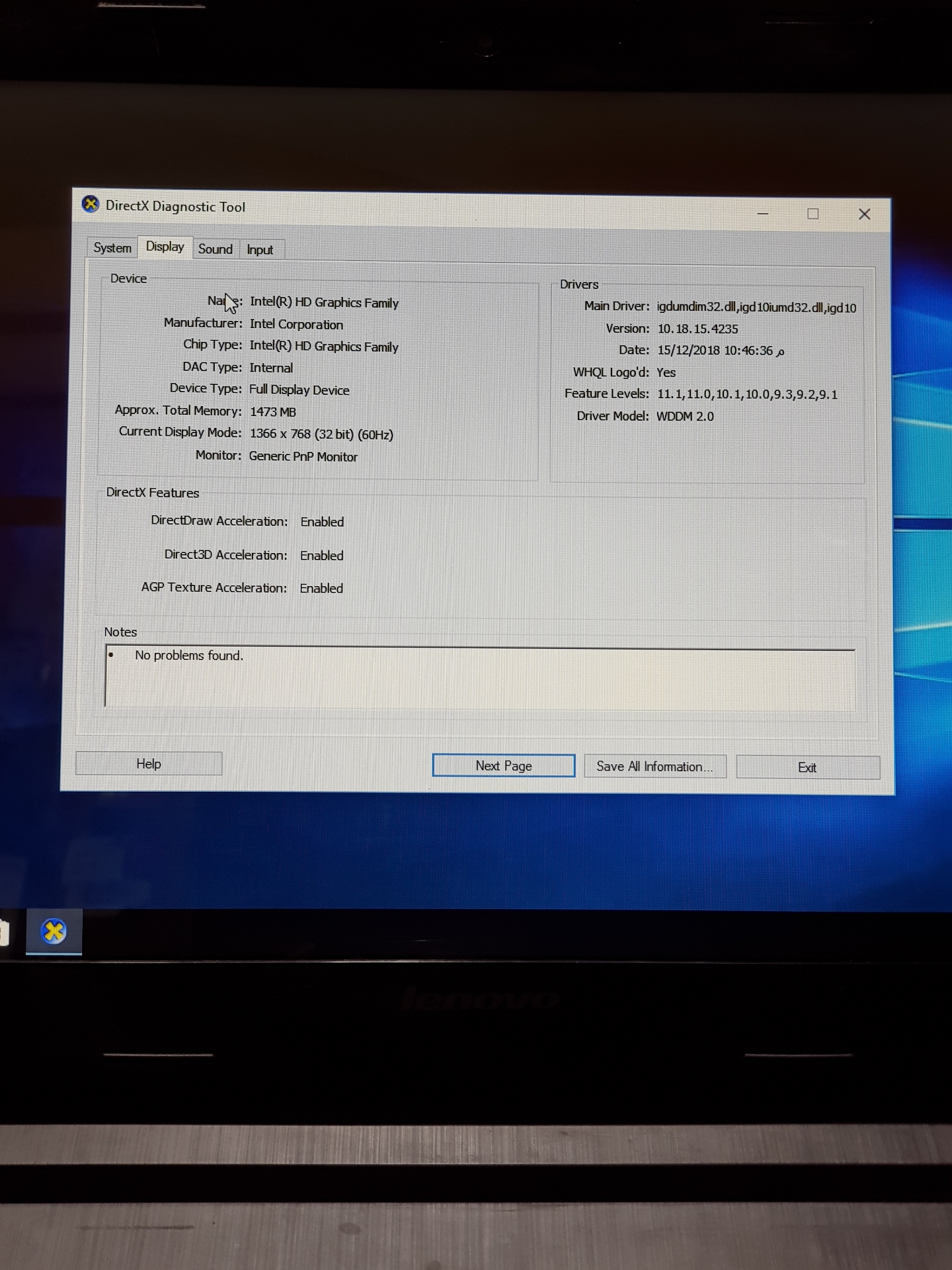Click DirectDraw Acceleration 'Enabled' value
The width and height of the screenshot is (952, 1270).
tap(322, 522)
